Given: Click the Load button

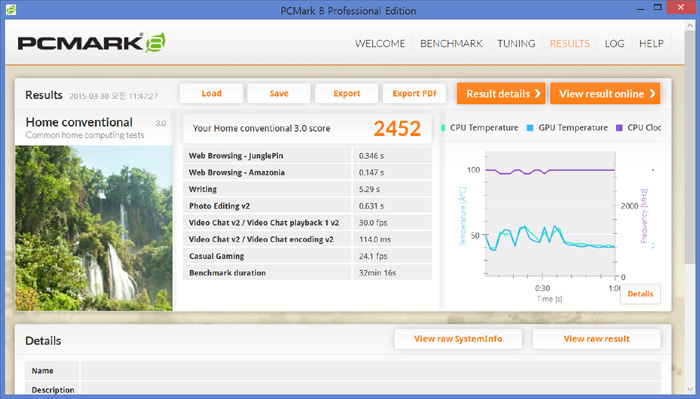Looking at the screenshot, I should tap(212, 93).
